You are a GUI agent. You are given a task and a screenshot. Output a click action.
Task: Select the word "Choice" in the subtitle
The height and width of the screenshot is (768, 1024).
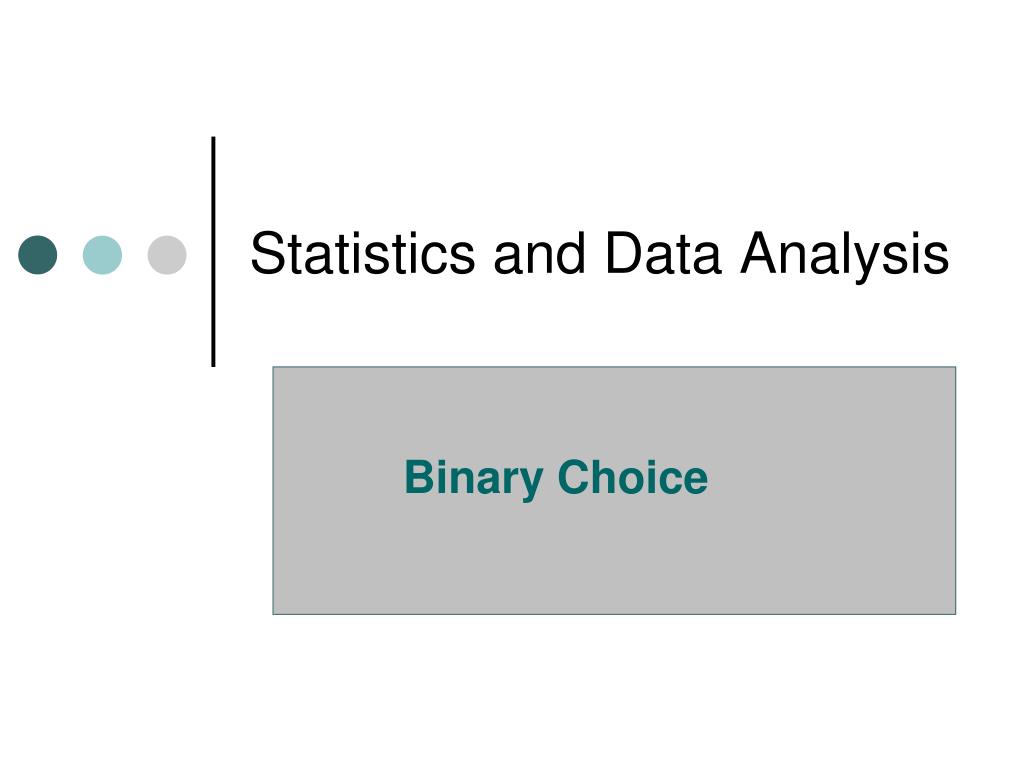pos(633,477)
